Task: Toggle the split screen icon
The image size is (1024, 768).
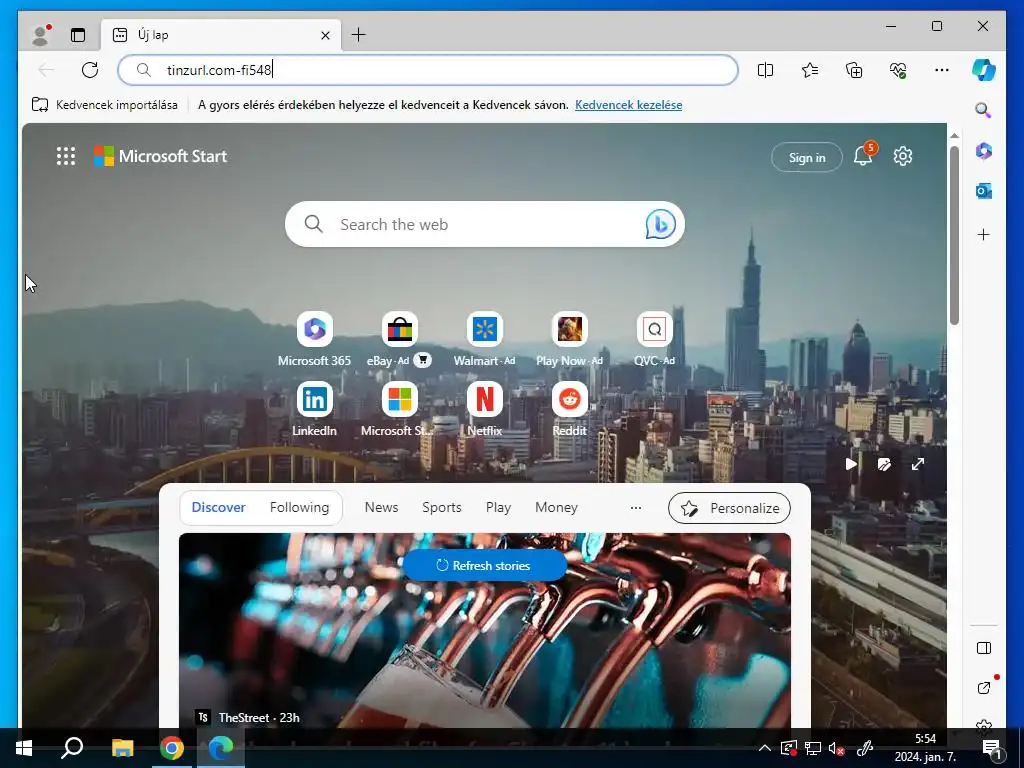Action: (765, 70)
